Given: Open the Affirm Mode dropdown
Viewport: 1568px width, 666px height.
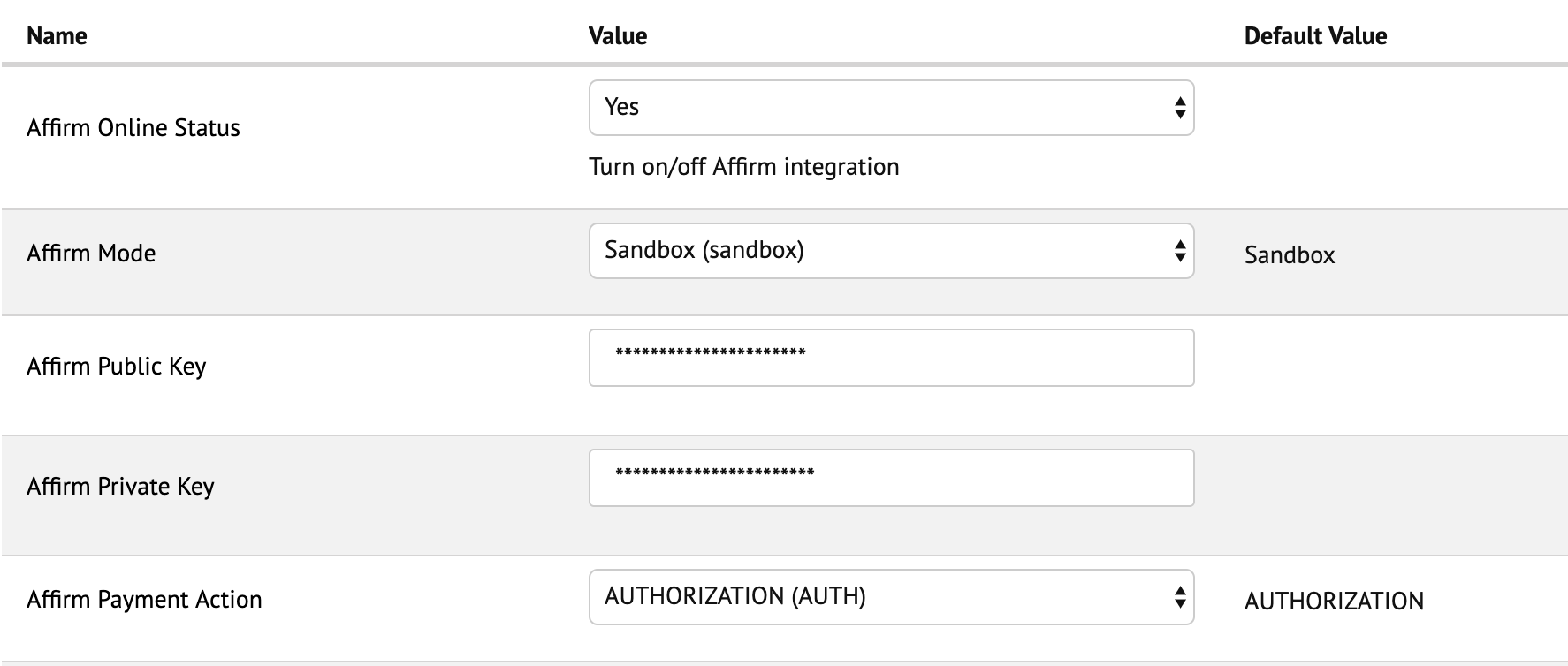Looking at the screenshot, I should click(x=890, y=252).
